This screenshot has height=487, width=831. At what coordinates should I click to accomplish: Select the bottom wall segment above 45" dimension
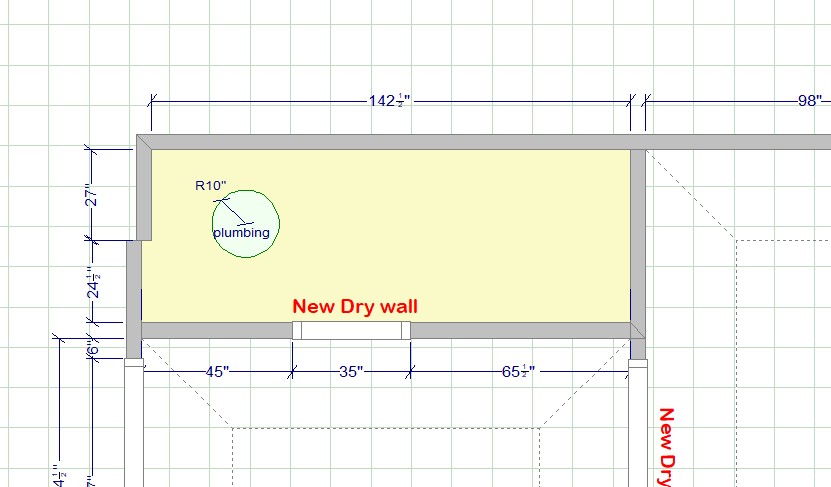pos(215,331)
